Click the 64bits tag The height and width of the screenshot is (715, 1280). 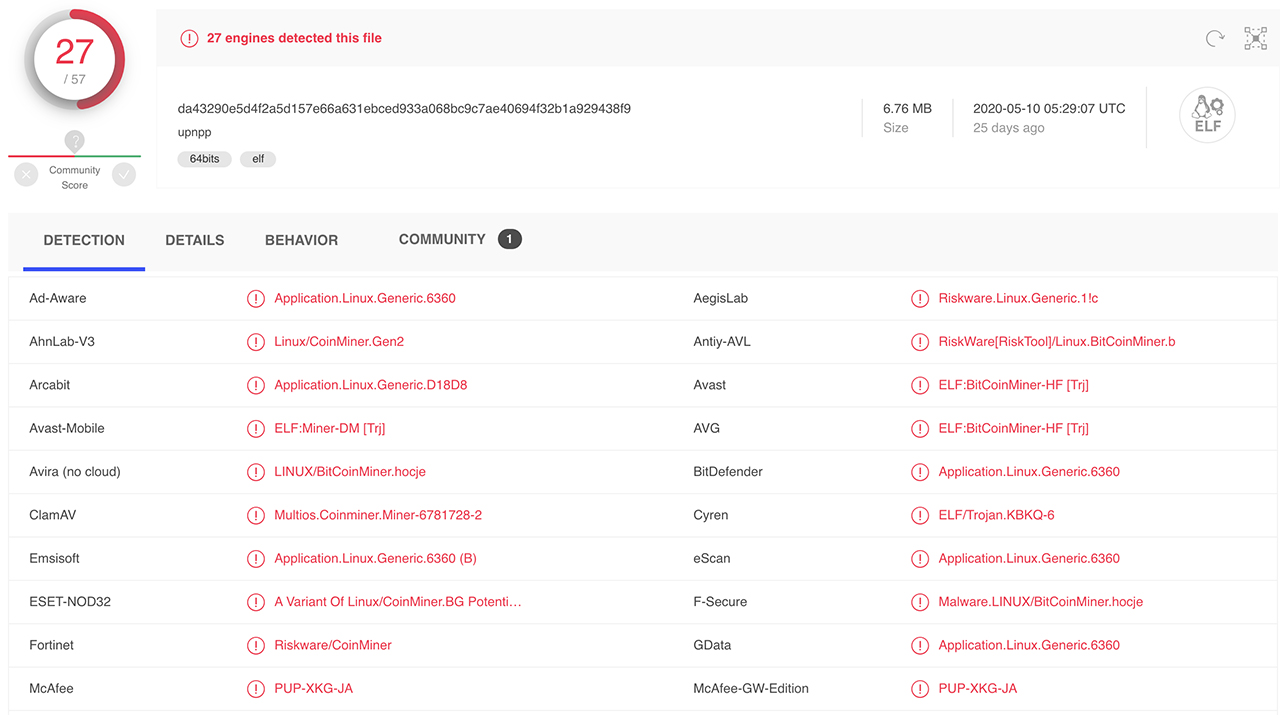pyautogui.click(x=205, y=159)
